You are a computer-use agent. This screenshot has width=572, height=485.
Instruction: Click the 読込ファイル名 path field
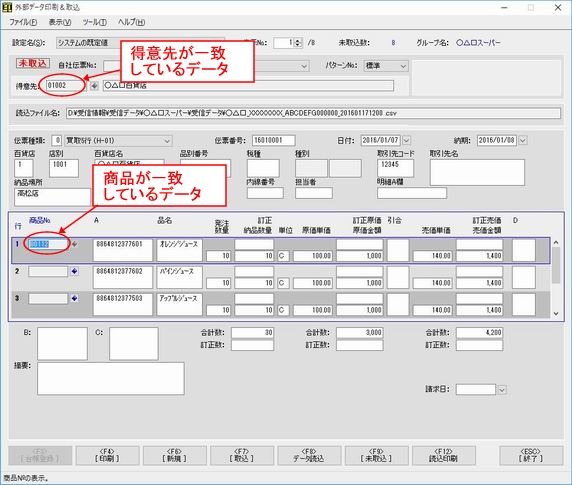click(313, 113)
